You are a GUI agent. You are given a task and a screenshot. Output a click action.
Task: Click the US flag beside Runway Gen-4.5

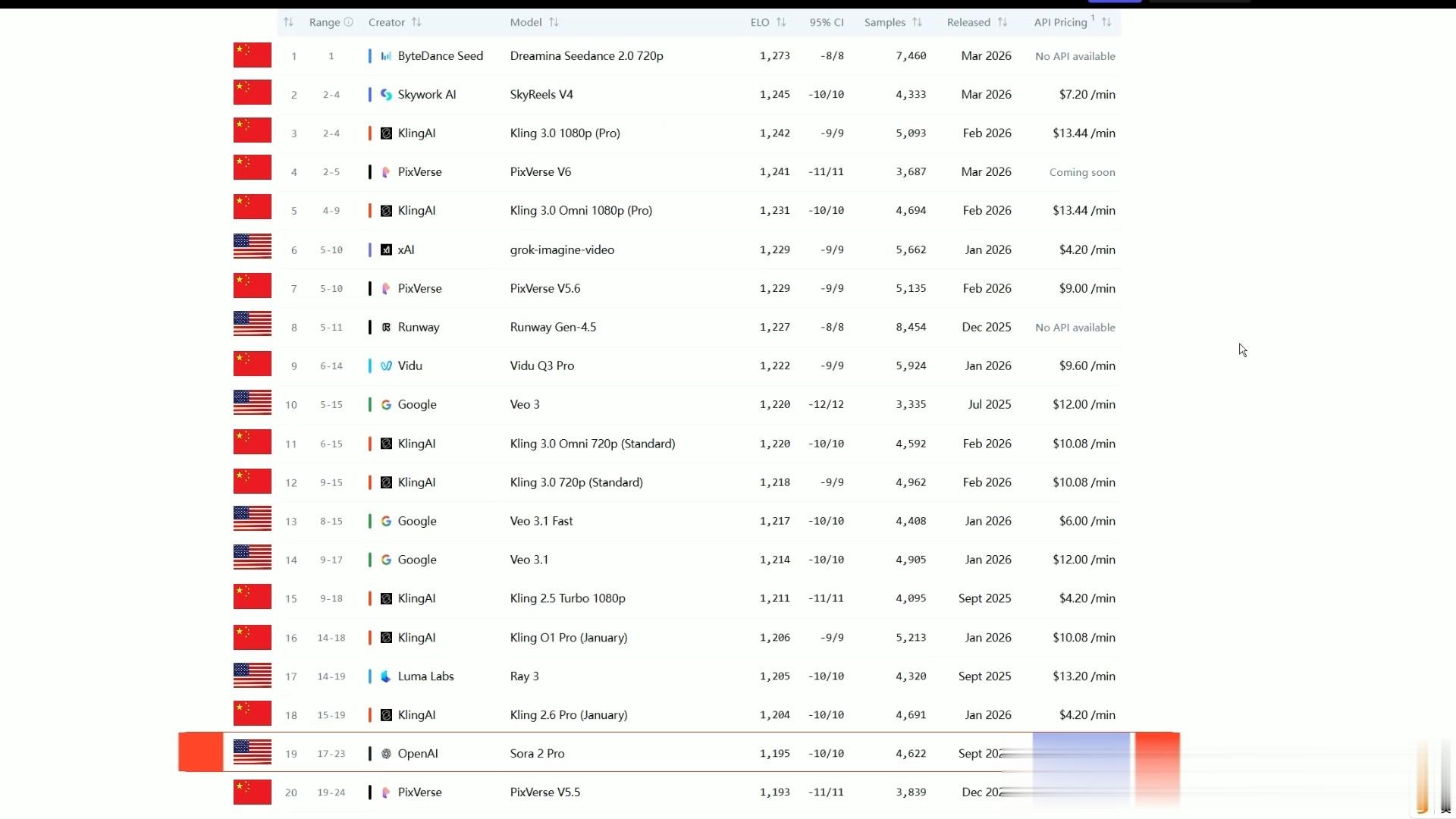(253, 324)
